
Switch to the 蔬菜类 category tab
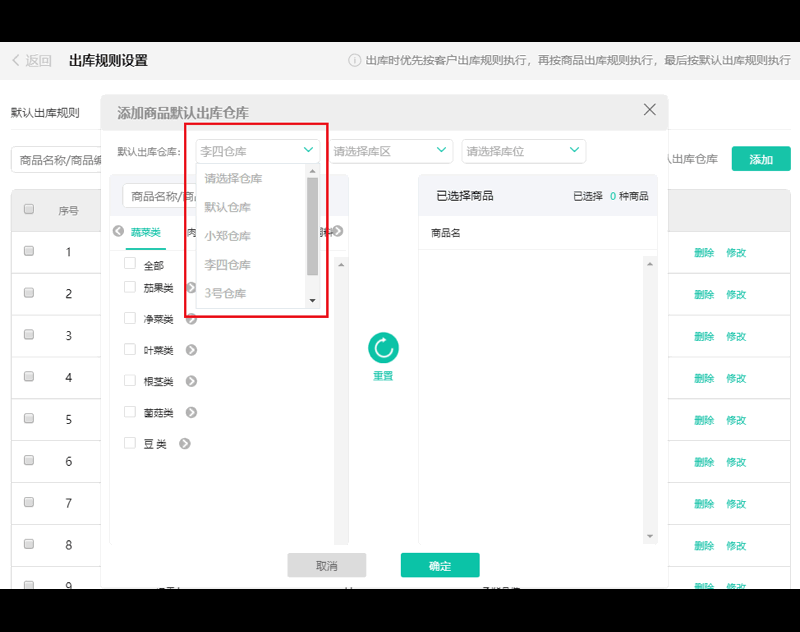coord(148,230)
